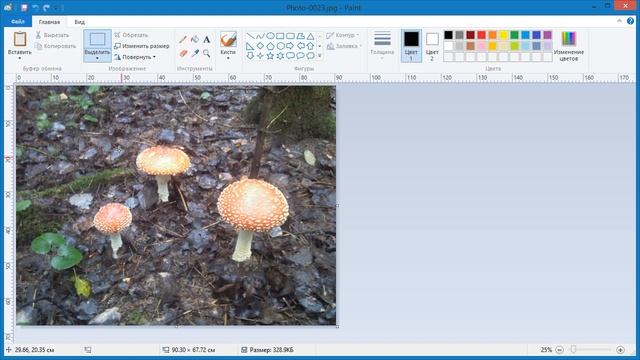Select the Text tool (letter A)

coord(207,40)
